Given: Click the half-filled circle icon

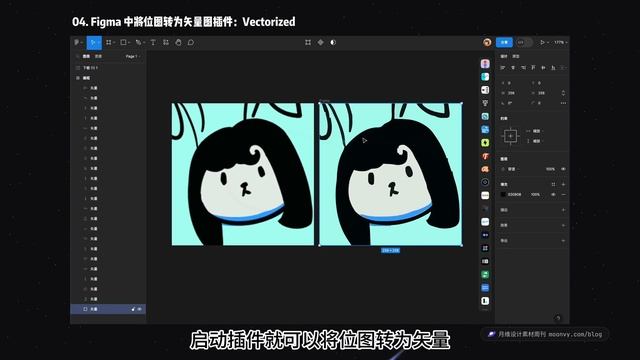Looking at the screenshot, I should tap(333, 42).
